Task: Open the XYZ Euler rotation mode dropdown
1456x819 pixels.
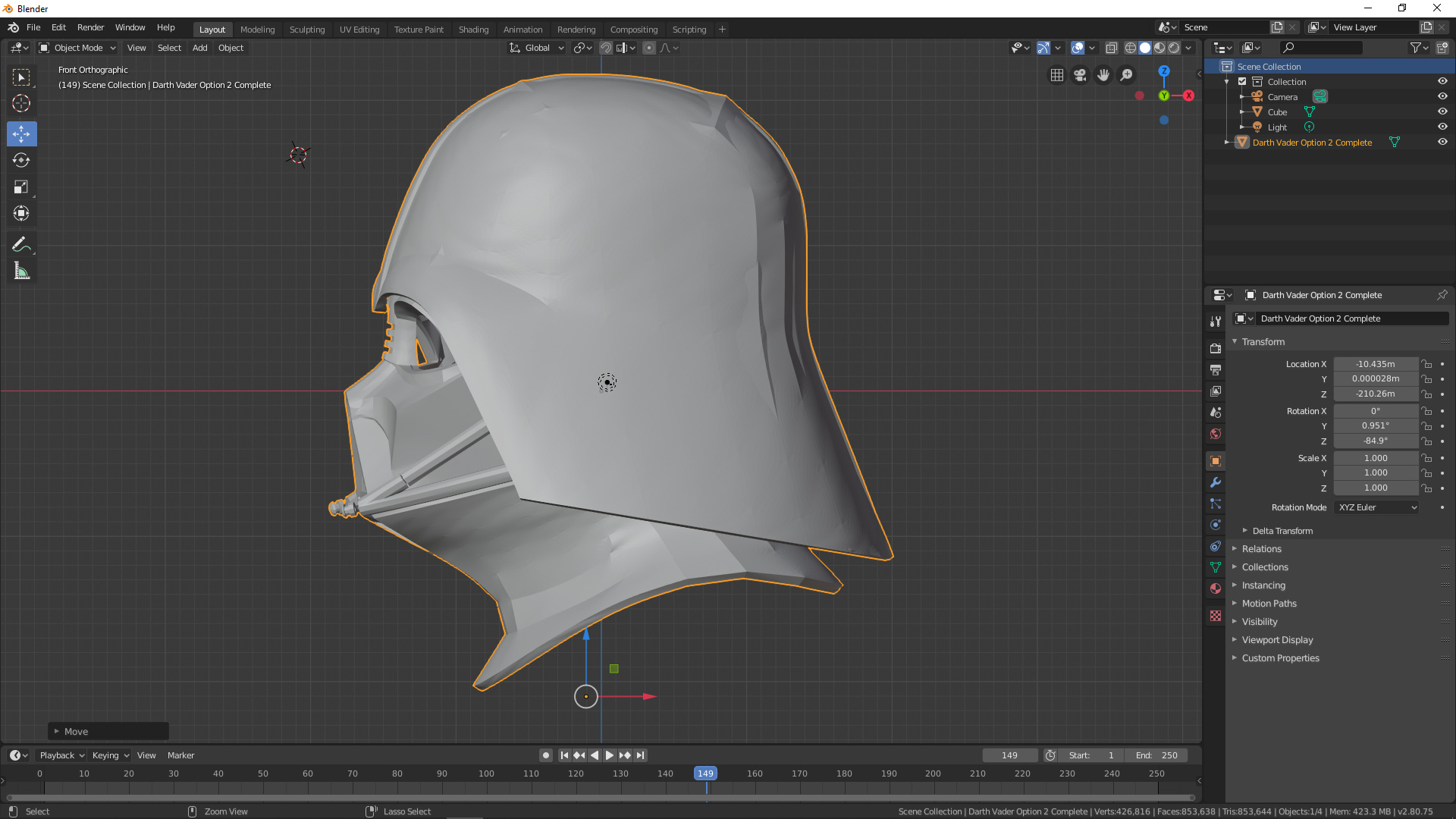Action: [x=1376, y=507]
